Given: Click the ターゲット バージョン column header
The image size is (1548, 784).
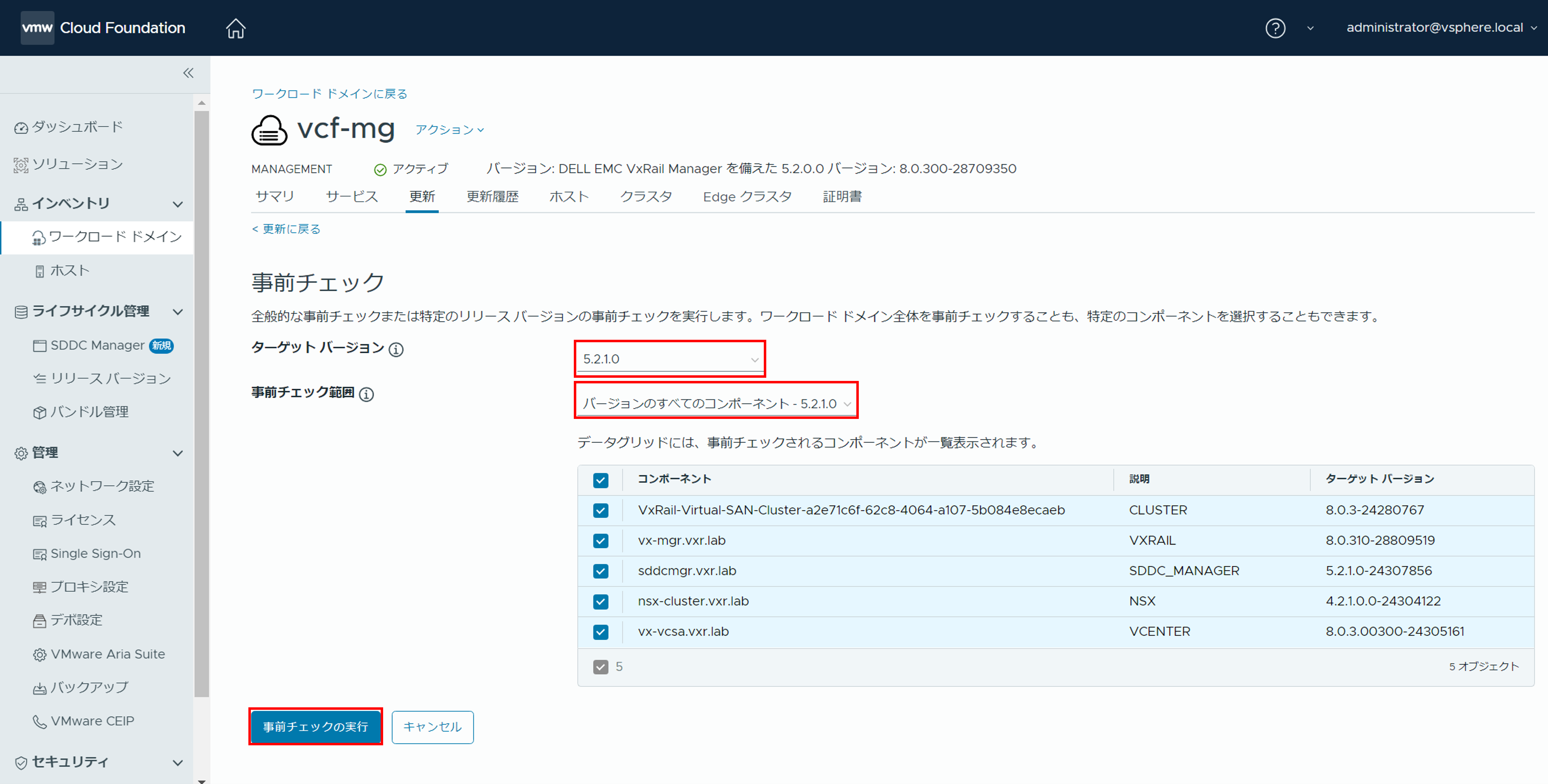Looking at the screenshot, I should click(x=1380, y=479).
